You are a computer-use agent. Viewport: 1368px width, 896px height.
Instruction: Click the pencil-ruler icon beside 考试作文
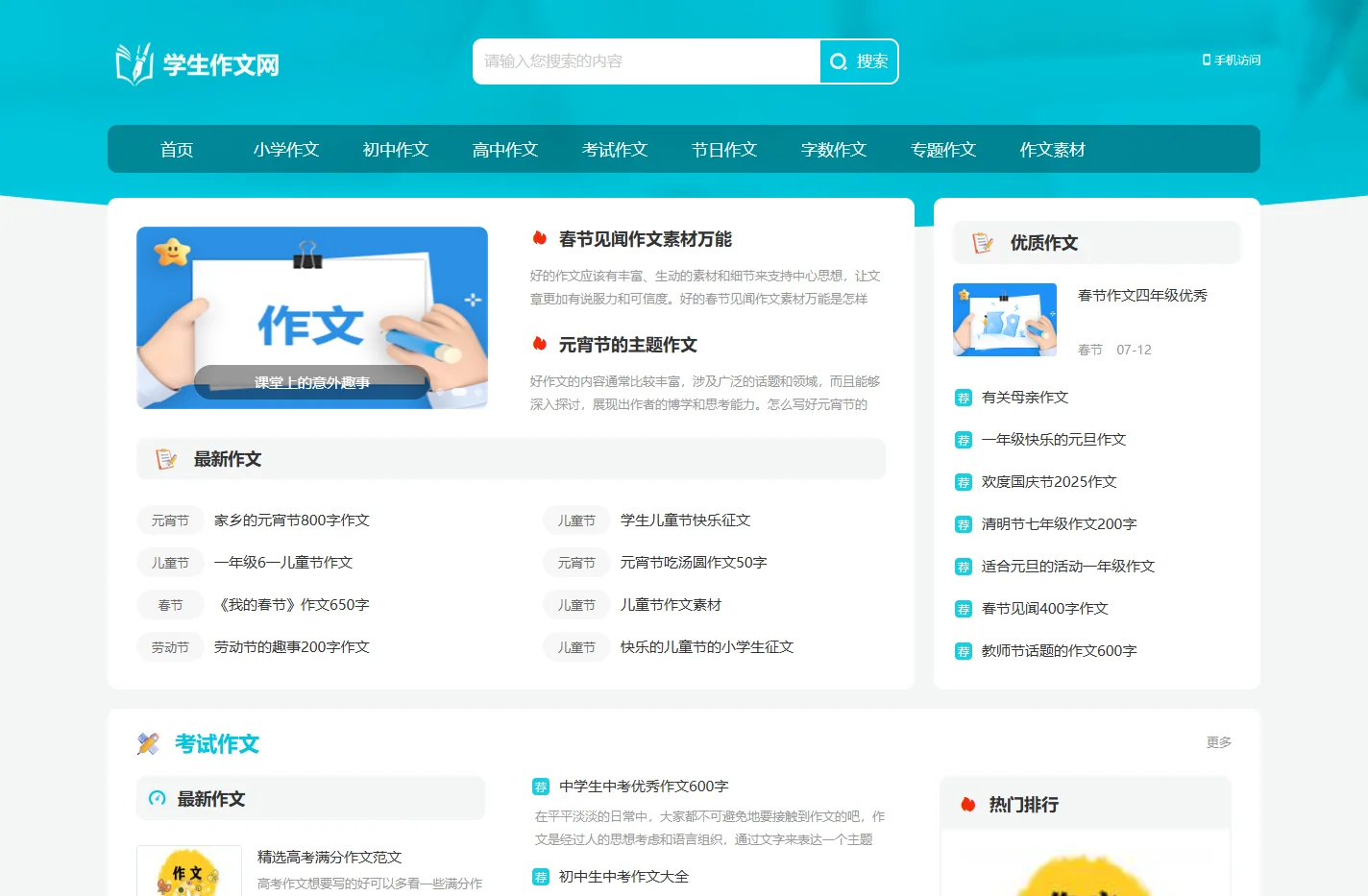point(148,743)
